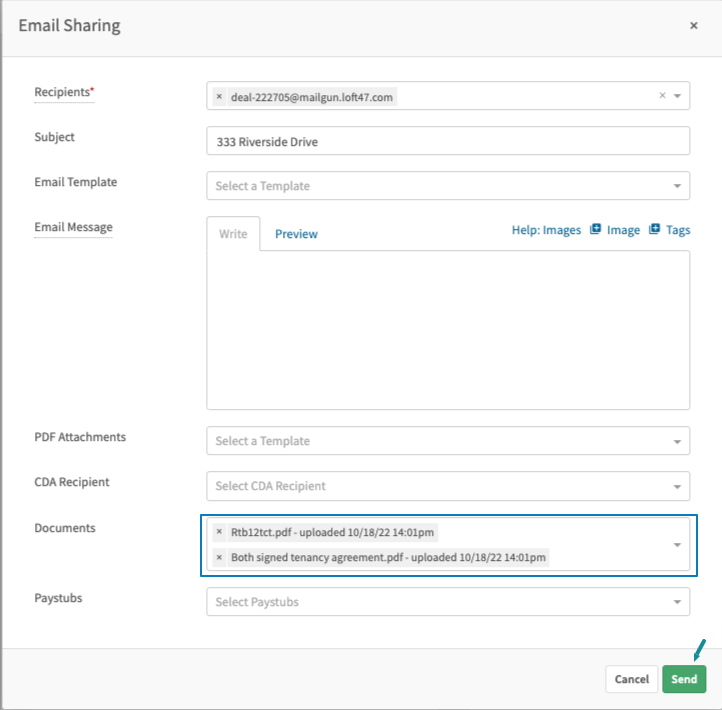Open the Help: Images link
722x710 pixels.
pyautogui.click(x=546, y=230)
